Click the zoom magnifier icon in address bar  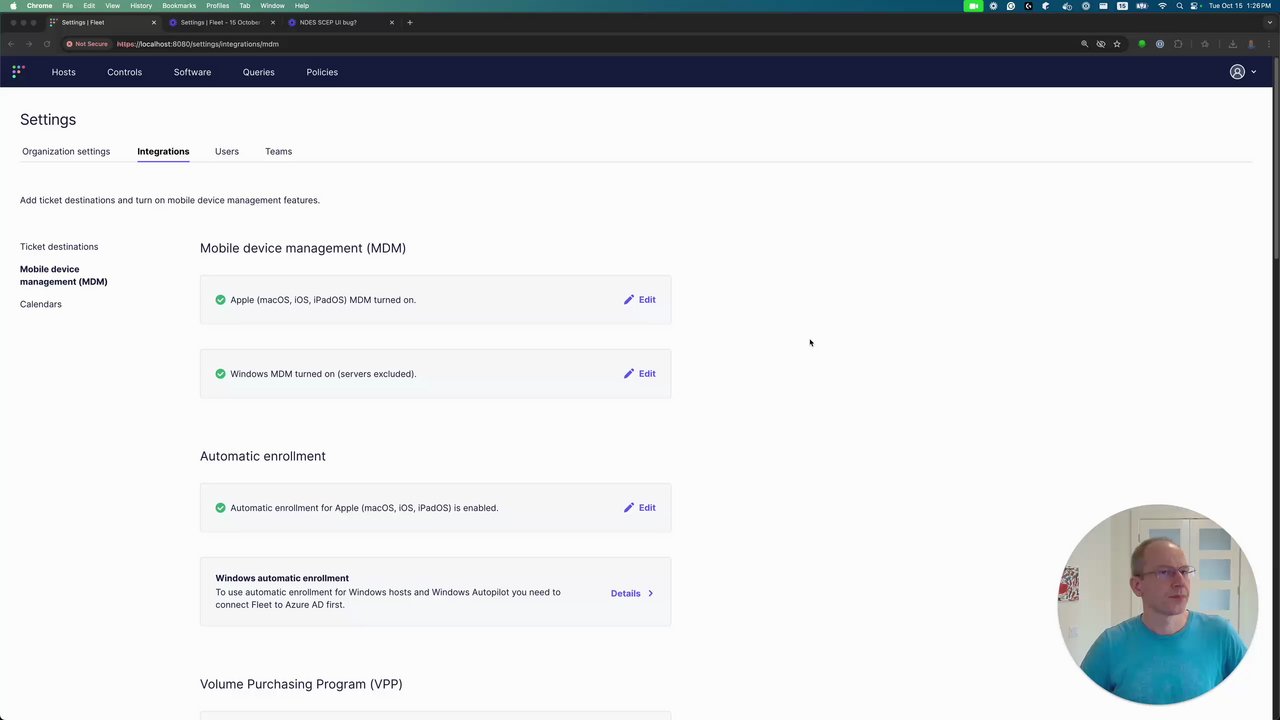click(1084, 44)
